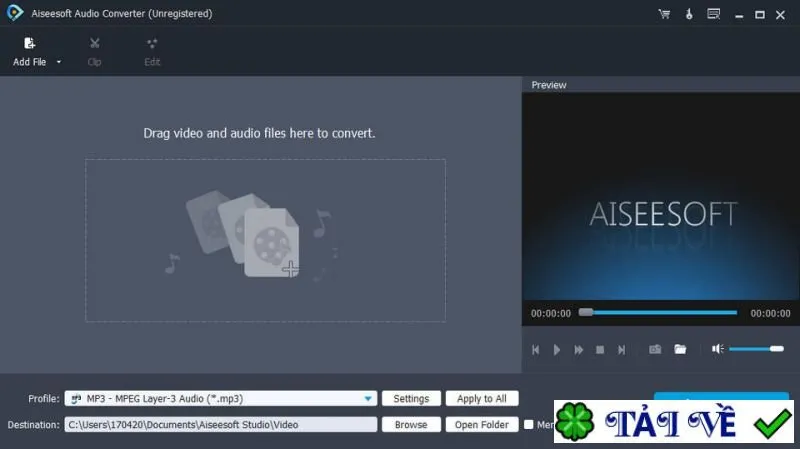This screenshot has width=800, height=449.
Task: Click the Add File toolbar button
Action: coord(29,52)
